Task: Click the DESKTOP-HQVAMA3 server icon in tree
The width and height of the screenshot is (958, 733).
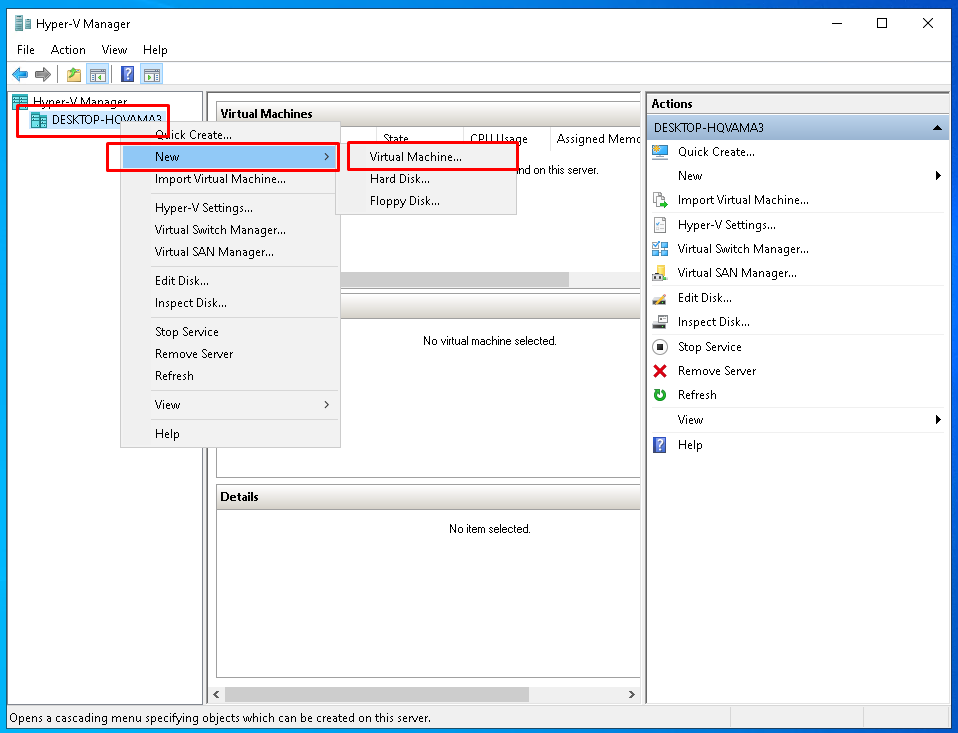Action: click(x=39, y=120)
